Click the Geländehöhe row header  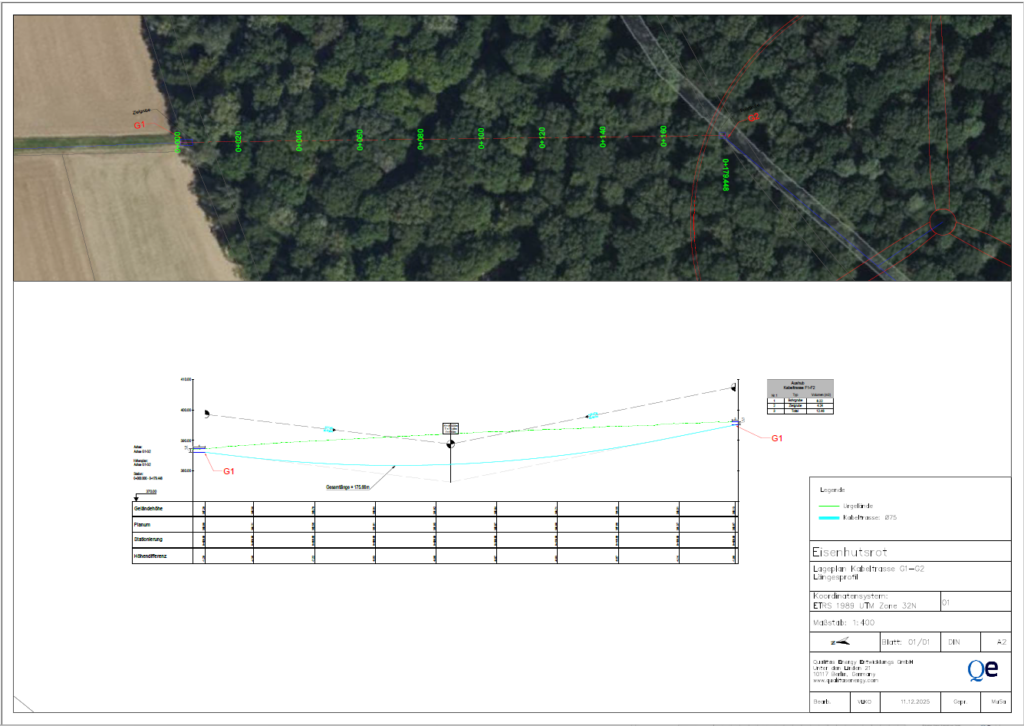(148, 509)
